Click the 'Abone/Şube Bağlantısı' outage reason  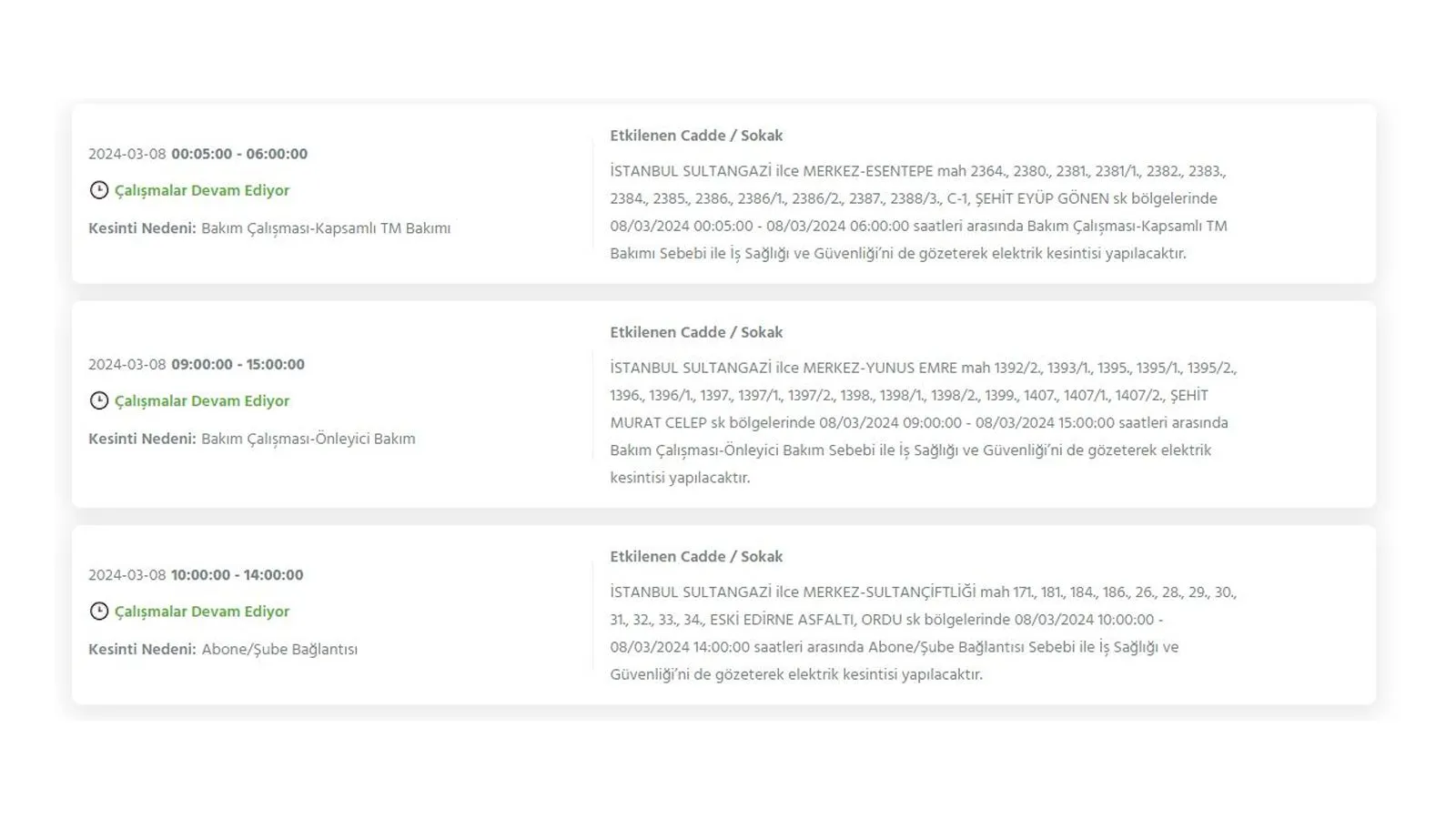tap(279, 650)
